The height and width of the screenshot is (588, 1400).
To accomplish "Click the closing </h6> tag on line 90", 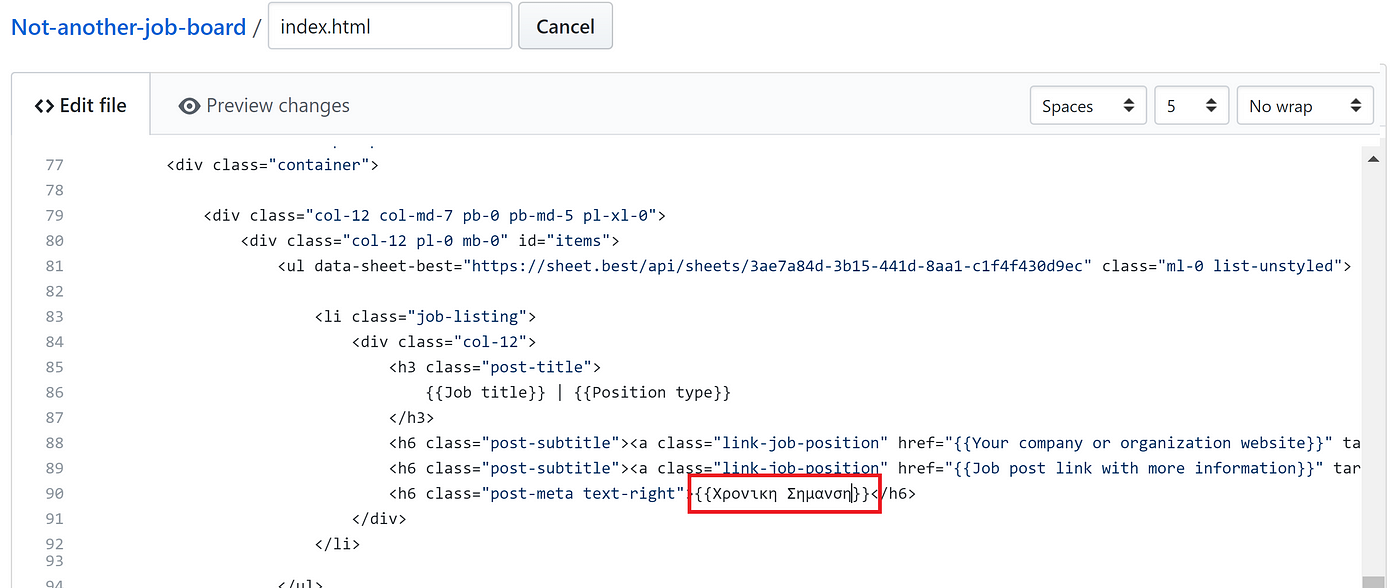I will tap(894, 493).
